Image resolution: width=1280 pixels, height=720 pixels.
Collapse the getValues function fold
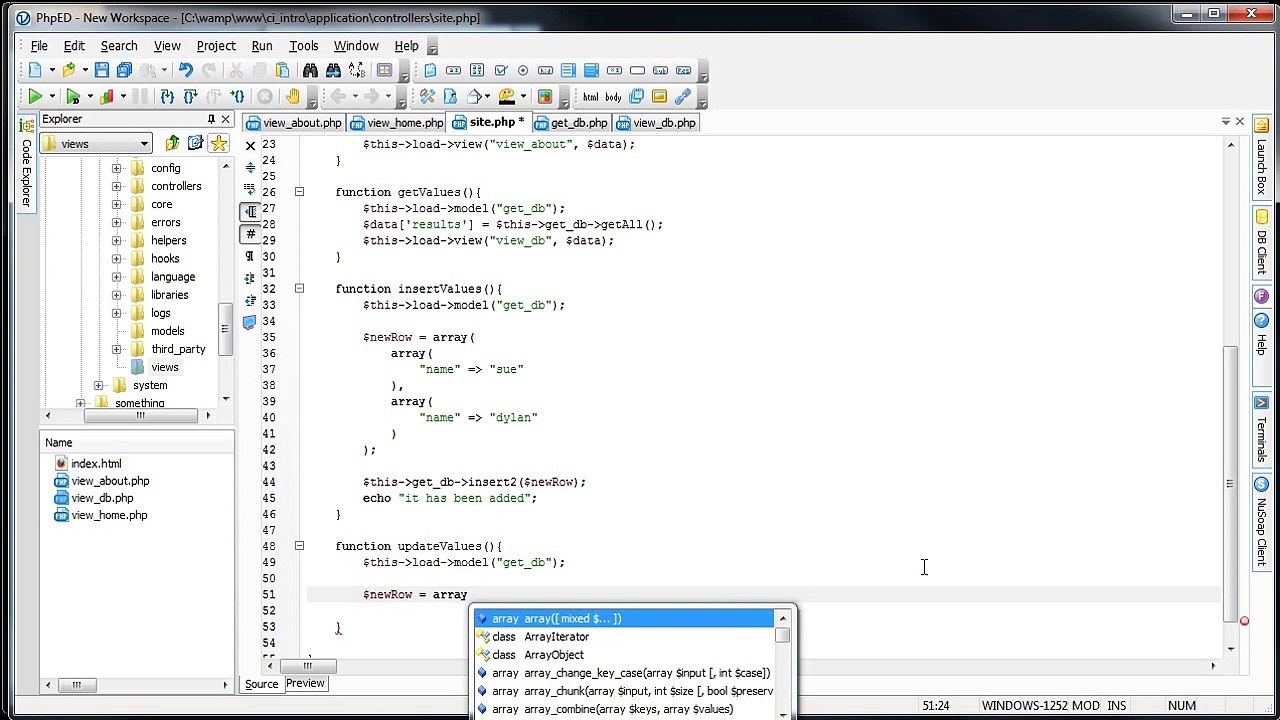click(299, 192)
